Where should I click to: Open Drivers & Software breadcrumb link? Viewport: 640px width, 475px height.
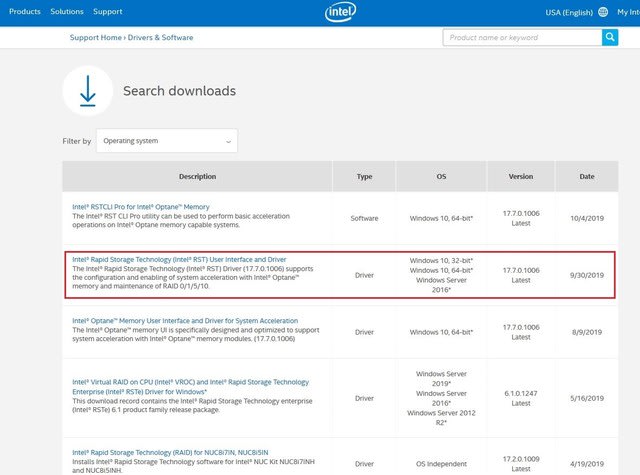click(x=160, y=38)
